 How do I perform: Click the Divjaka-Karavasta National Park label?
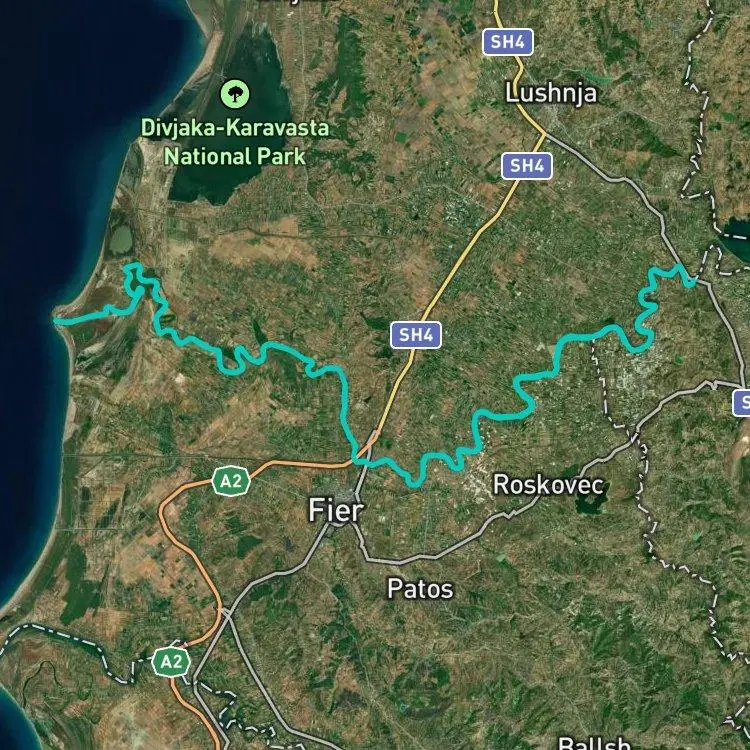tap(234, 142)
